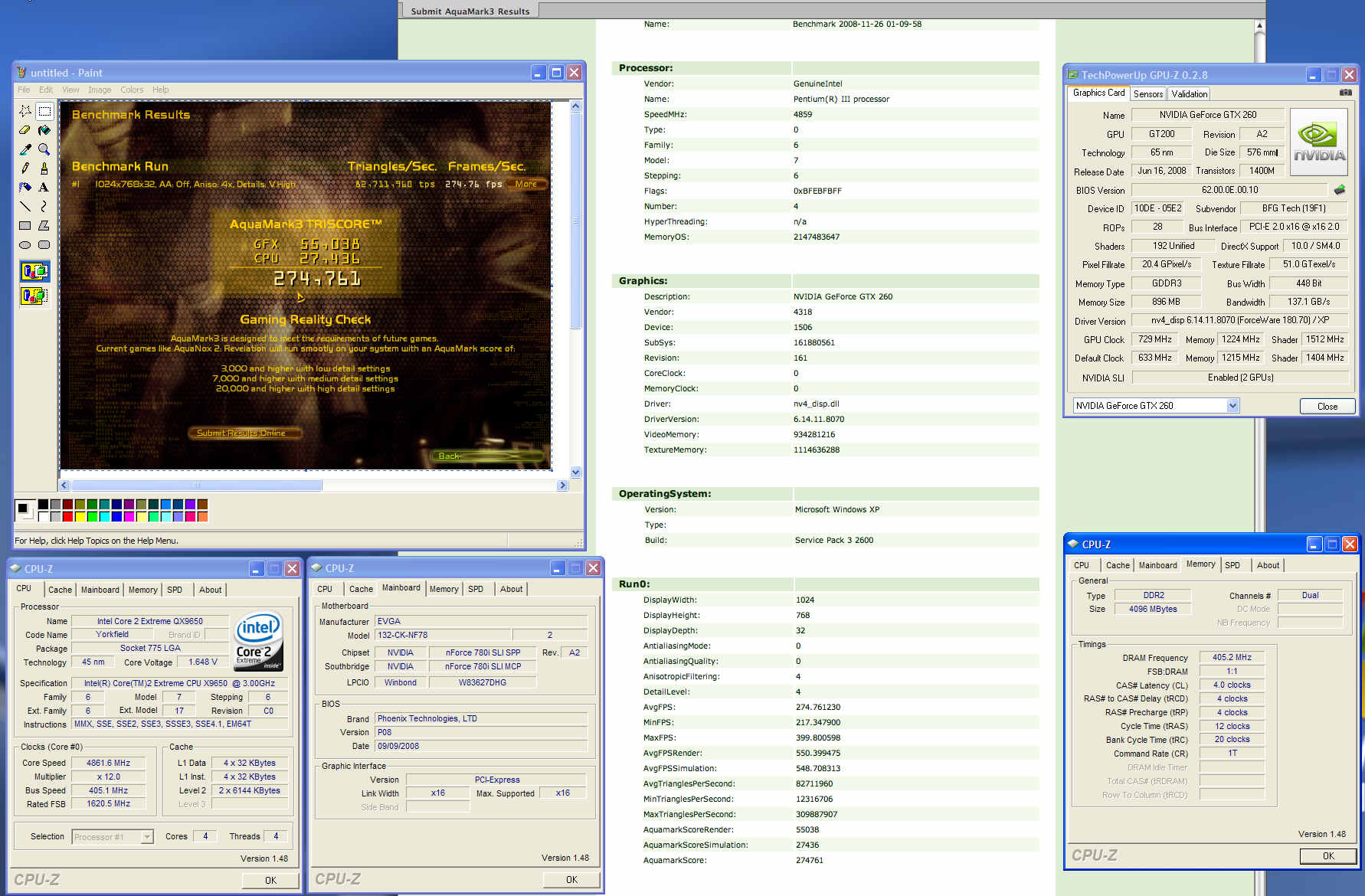The width and height of the screenshot is (1365, 896).
Task: Open the View menu in Paint
Action: [70, 90]
